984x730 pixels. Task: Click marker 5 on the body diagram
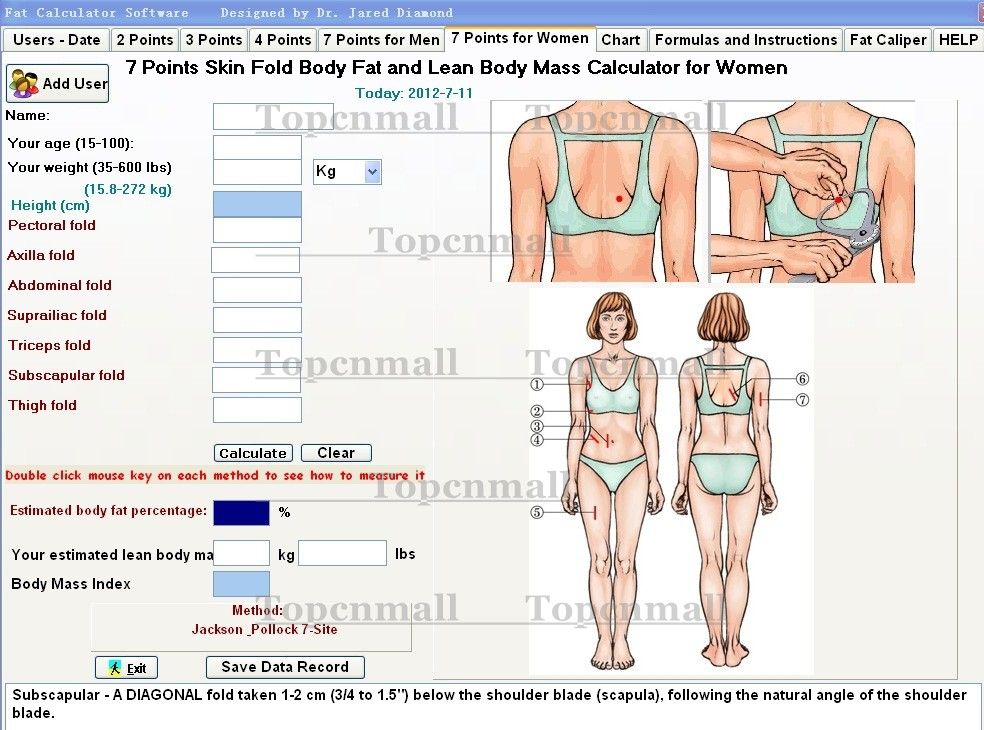point(537,512)
